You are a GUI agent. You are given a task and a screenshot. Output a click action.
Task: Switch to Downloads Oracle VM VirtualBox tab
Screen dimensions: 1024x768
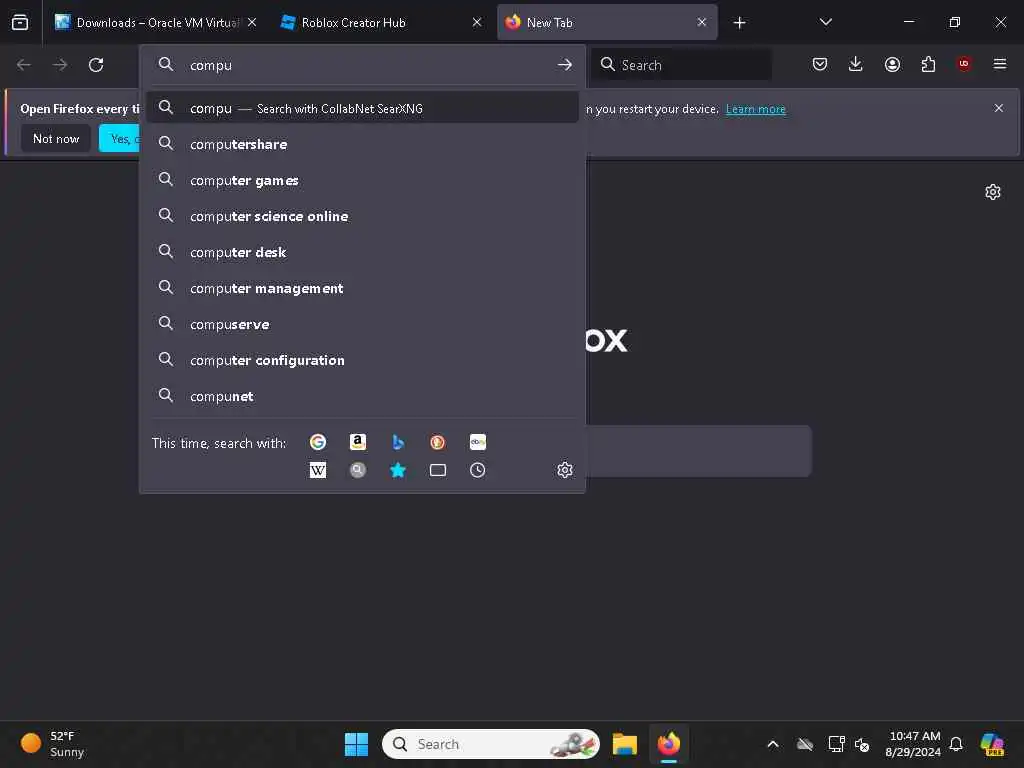(x=155, y=22)
